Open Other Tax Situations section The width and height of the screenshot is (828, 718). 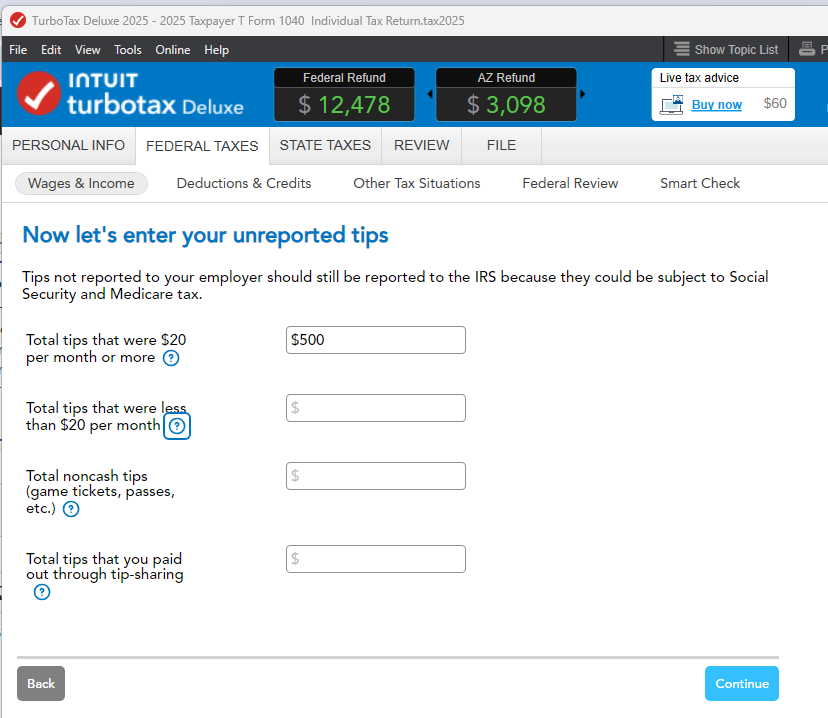coord(417,183)
